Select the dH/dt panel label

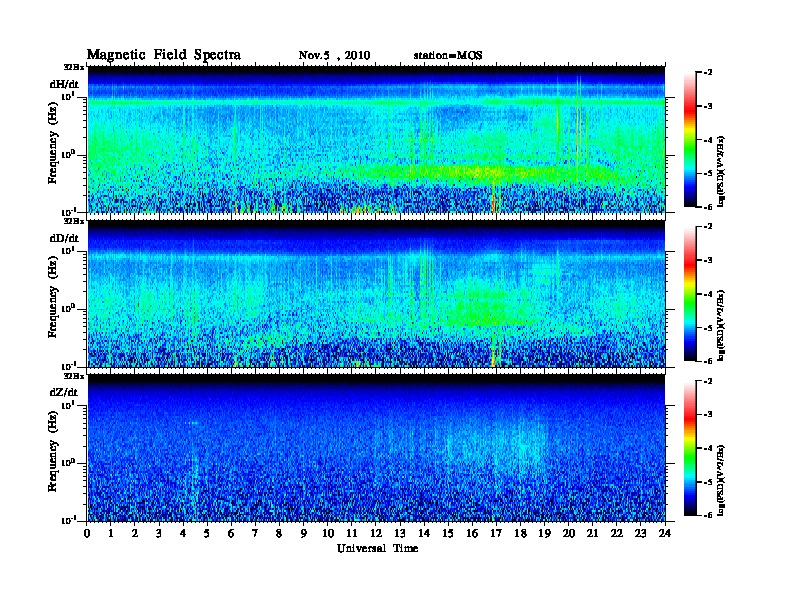point(64,85)
